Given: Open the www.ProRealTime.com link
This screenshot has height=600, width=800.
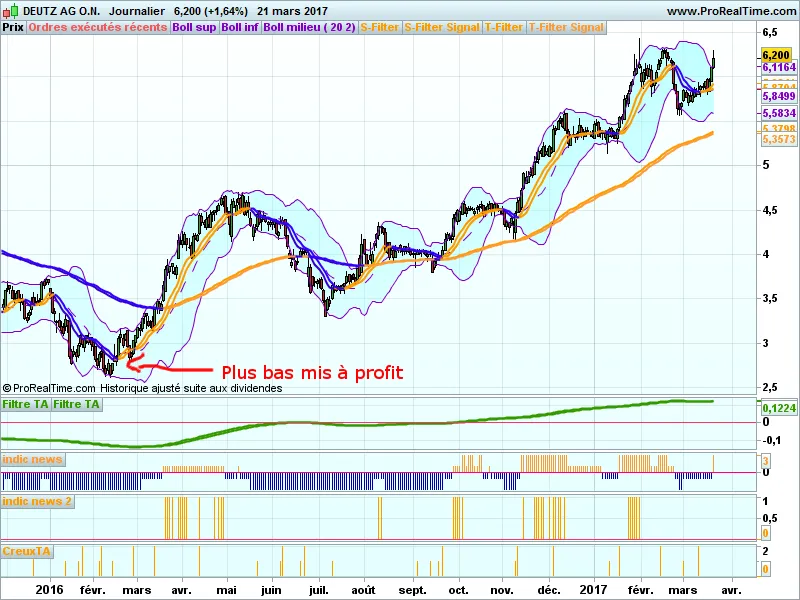Looking at the screenshot, I should 730,11.
